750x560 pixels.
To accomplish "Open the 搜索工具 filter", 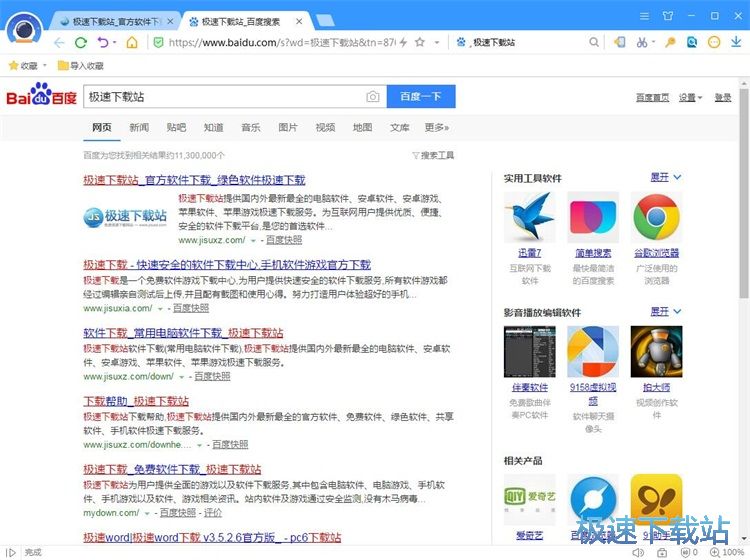I will pyautogui.click(x=433, y=155).
